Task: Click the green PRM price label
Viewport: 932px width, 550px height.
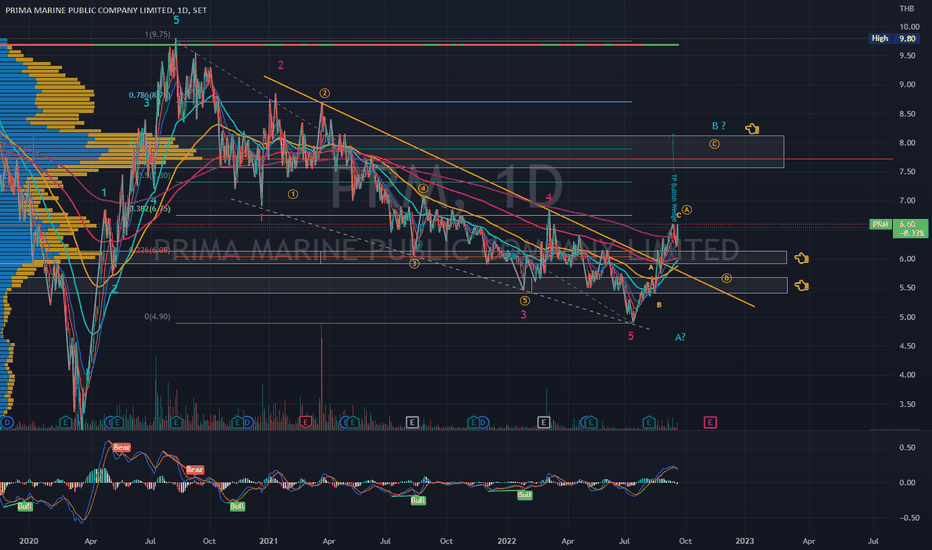Action: point(880,224)
